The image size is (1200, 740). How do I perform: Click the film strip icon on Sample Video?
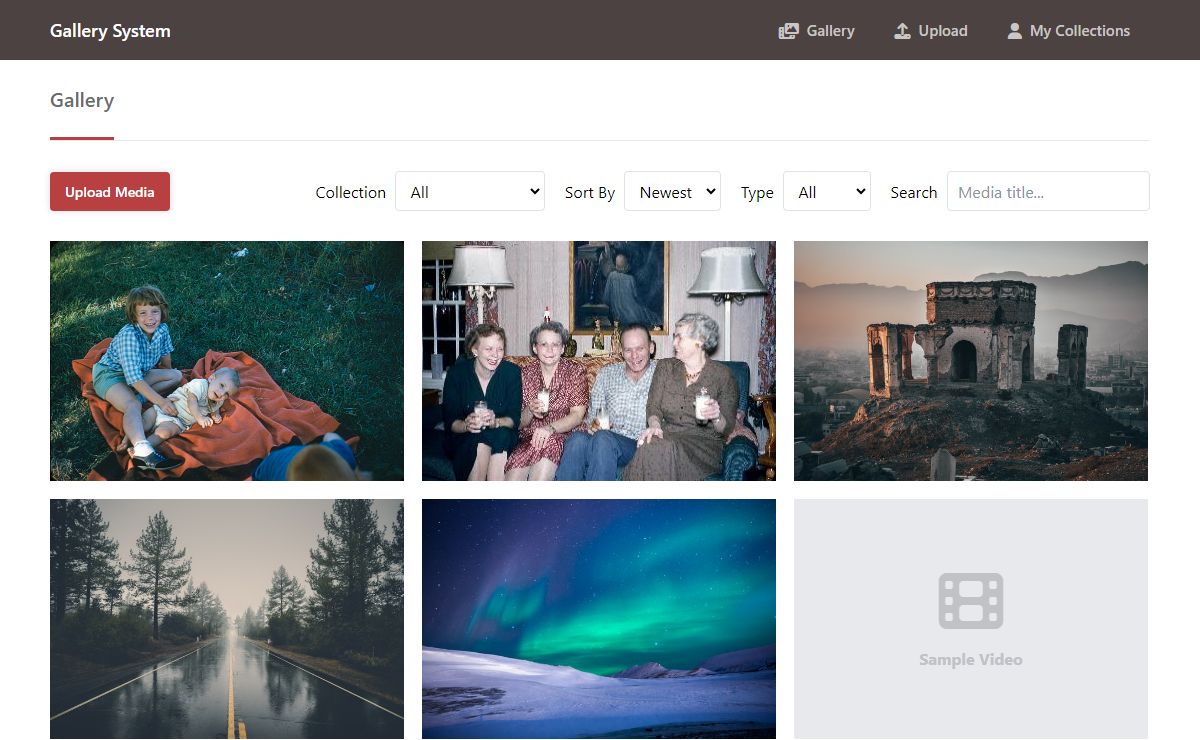click(970, 601)
